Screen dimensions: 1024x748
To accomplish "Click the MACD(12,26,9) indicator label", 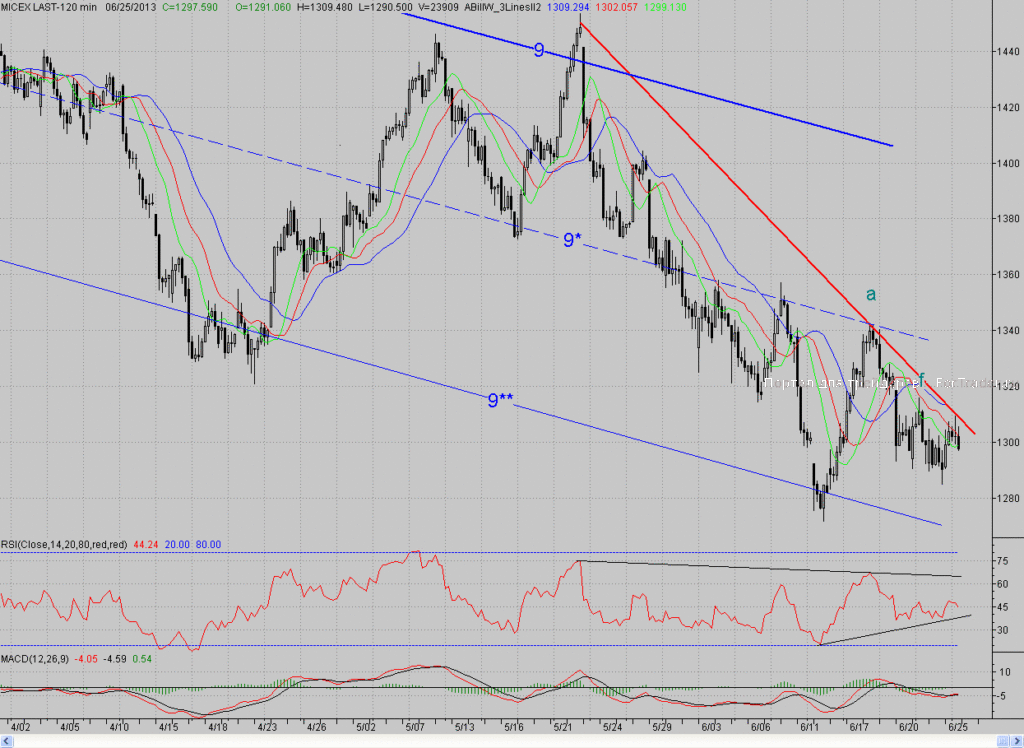I will [x=35, y=659].
